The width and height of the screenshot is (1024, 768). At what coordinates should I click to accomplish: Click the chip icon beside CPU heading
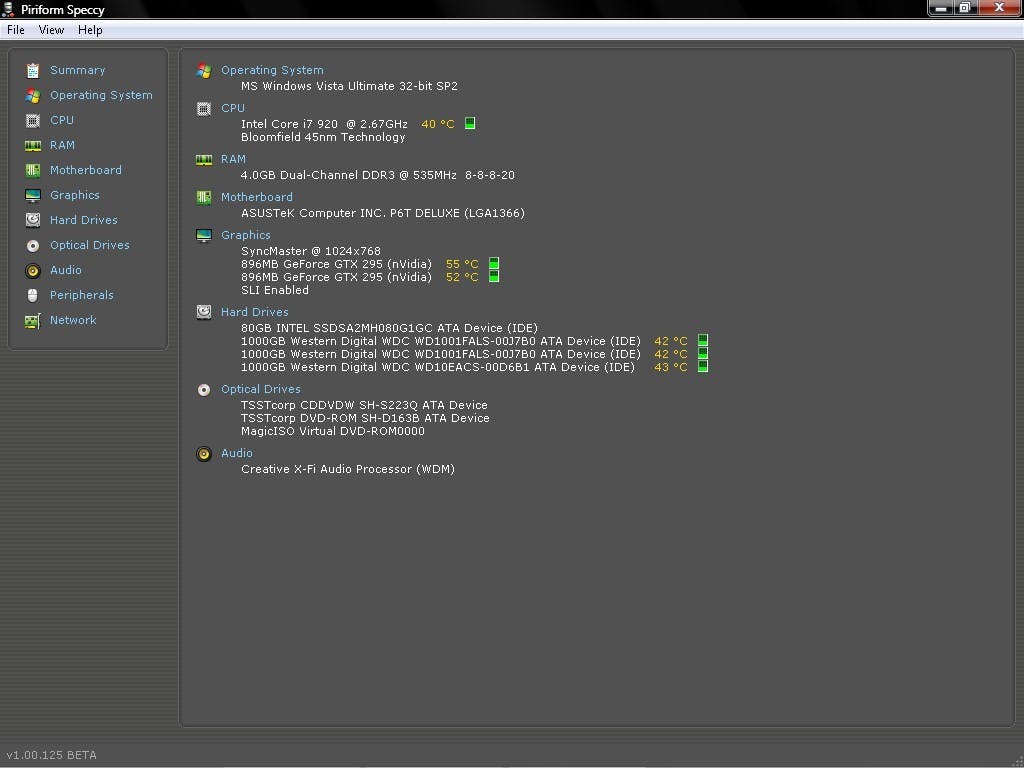click(204, 108)
